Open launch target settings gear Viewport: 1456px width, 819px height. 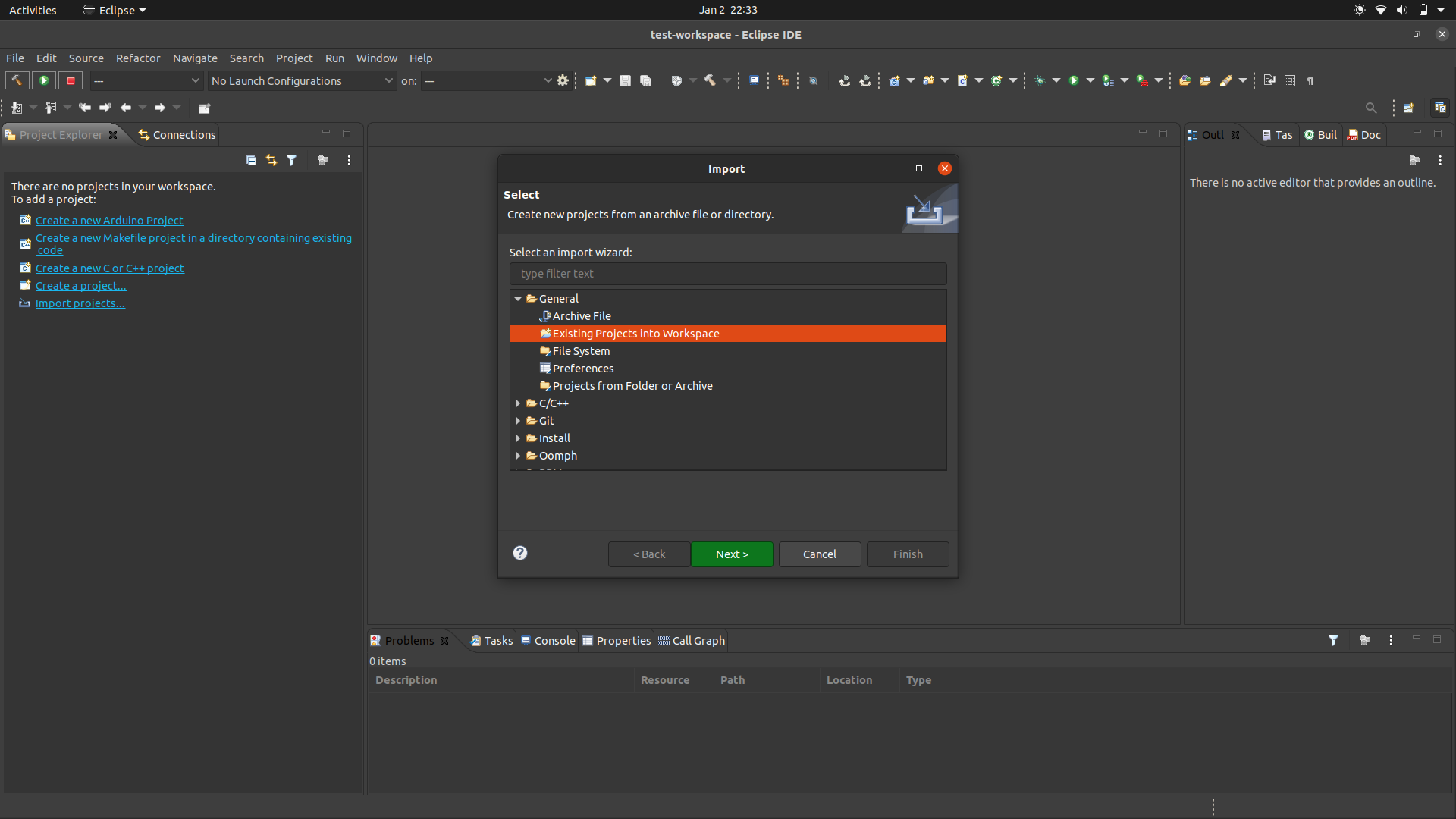[563, 80]
